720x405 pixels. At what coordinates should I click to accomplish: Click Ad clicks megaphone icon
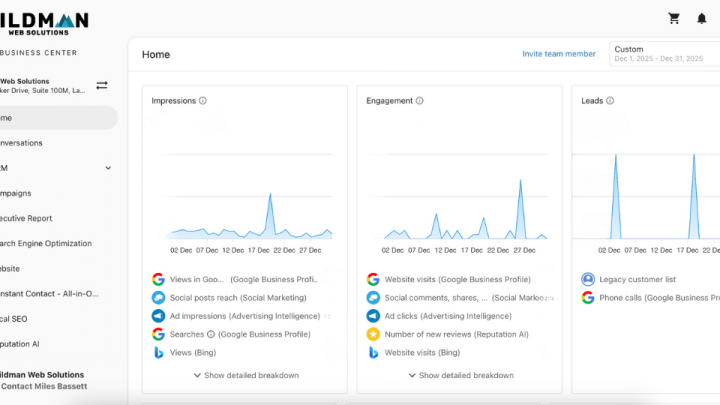click(373, 316)
